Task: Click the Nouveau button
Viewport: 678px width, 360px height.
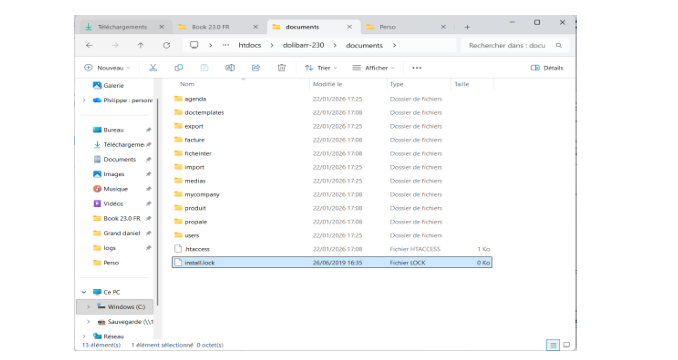Action: [107, 68]
